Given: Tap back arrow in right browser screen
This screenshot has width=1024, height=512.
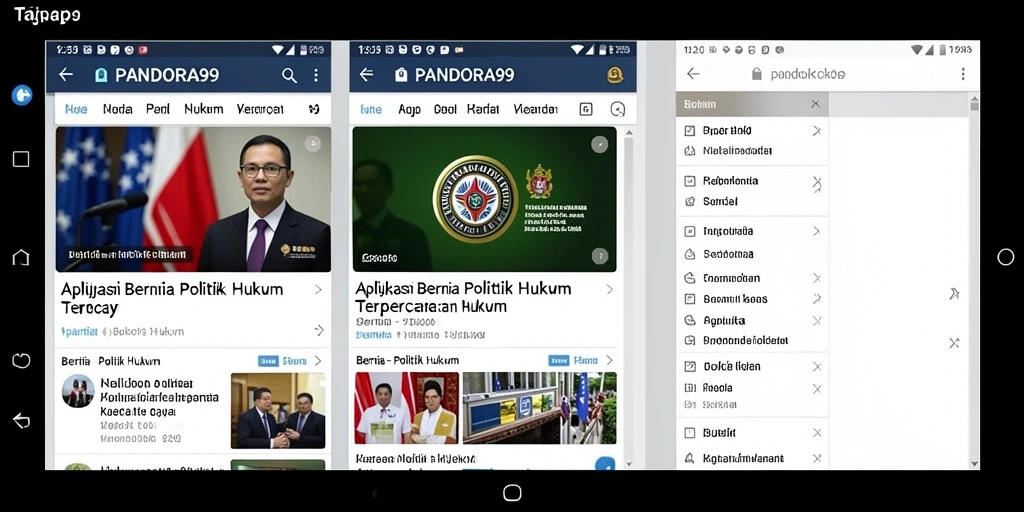Looking at the screenshot, I should click(x=694, y=74).
